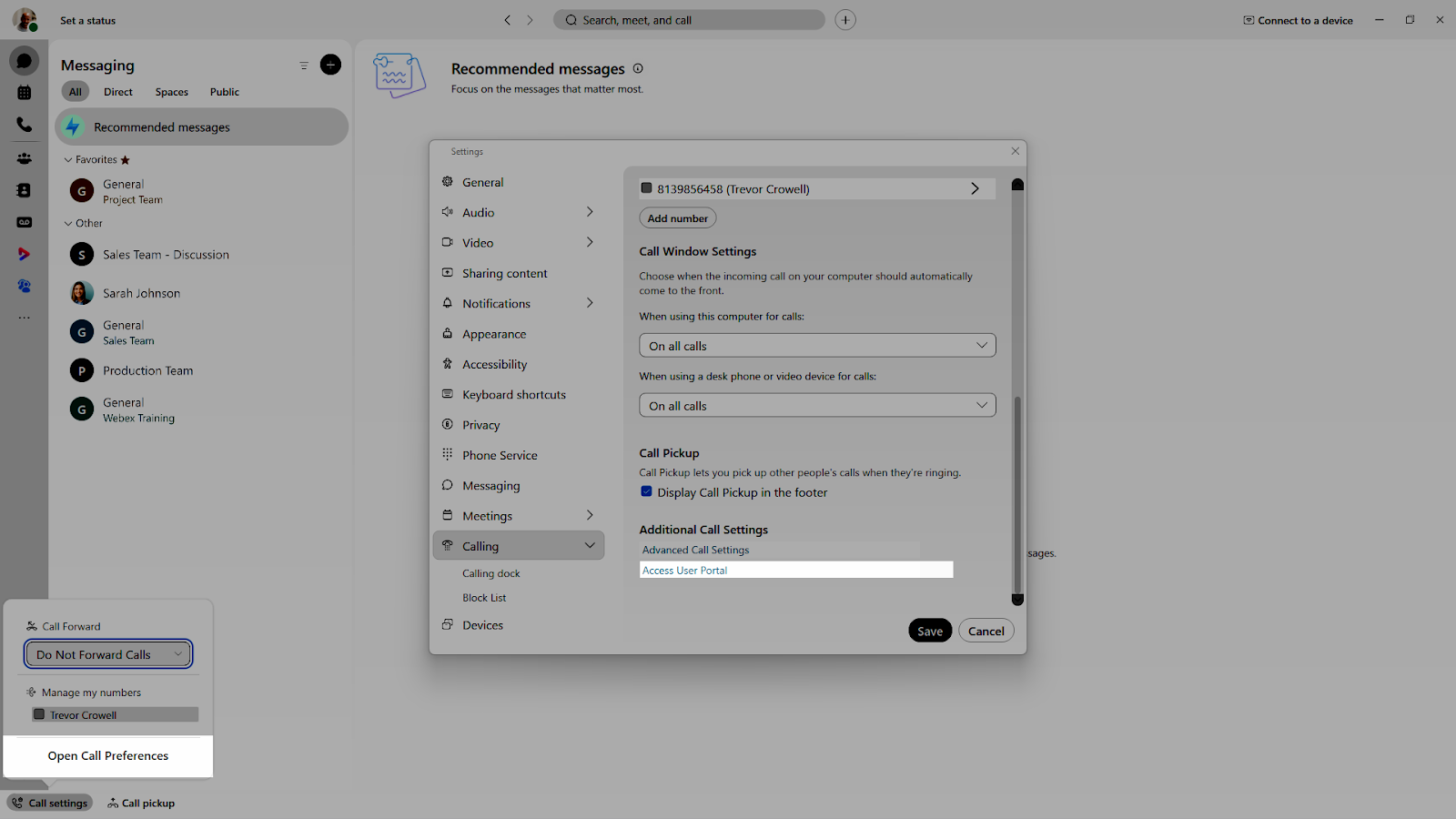The image size is (1456, 819).
Task: Click the Search, meet, and call field
Action: pyautogui.click(x=689, y=20)
